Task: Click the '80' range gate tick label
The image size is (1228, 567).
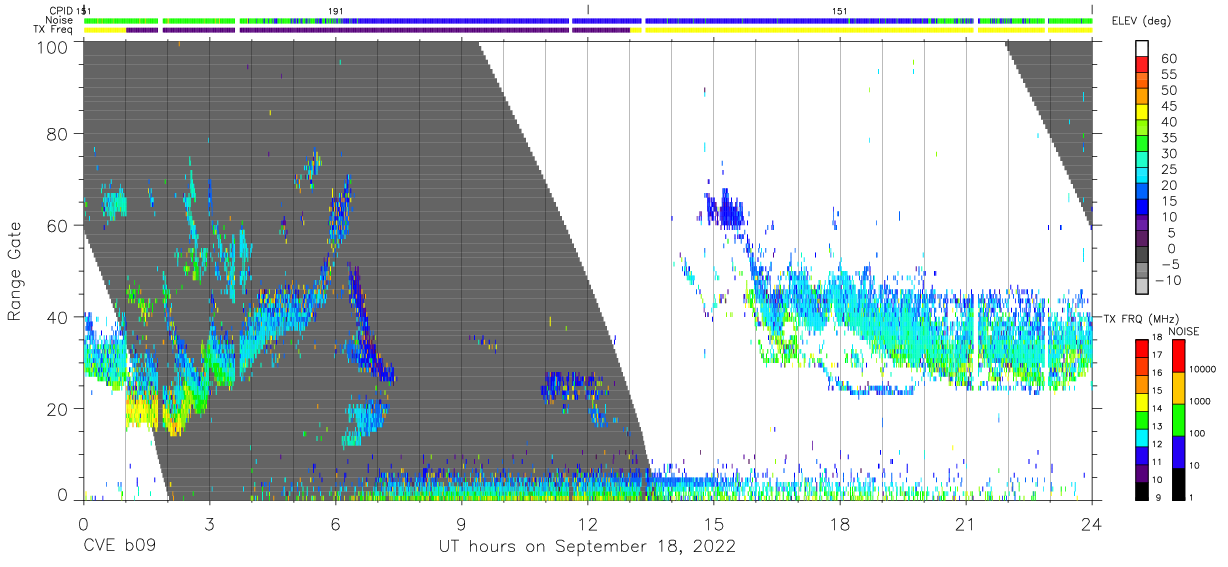Action: click(57, 134)
